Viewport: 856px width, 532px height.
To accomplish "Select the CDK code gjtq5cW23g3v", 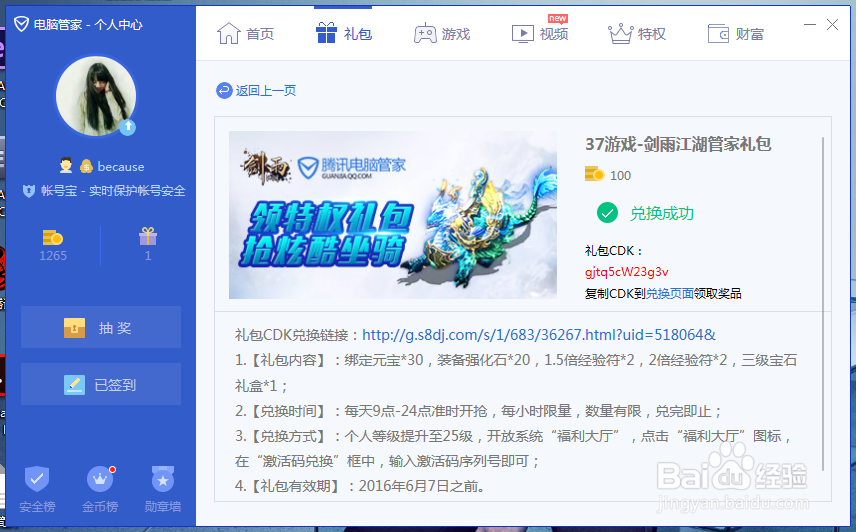I will [627, 272].
